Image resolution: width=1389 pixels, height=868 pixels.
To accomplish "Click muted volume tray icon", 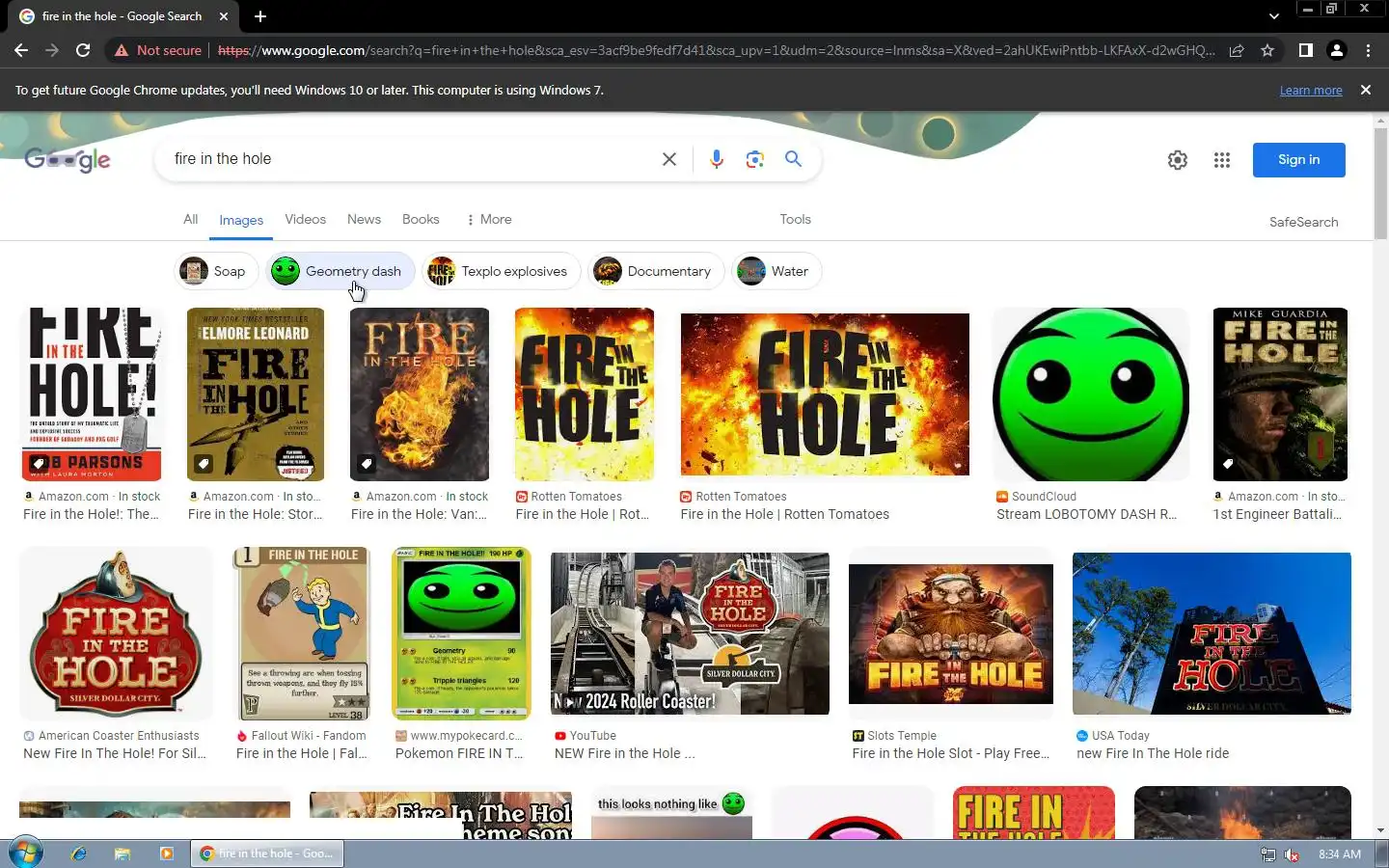I will point(1291,854).
